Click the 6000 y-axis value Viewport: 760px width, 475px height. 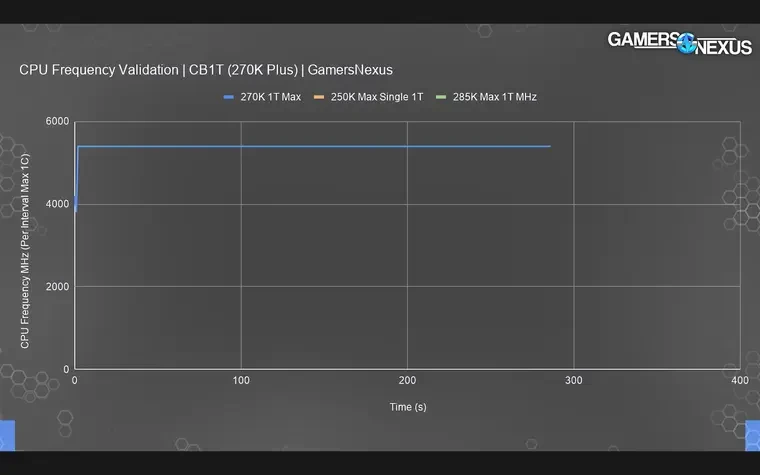click(57, 121)
